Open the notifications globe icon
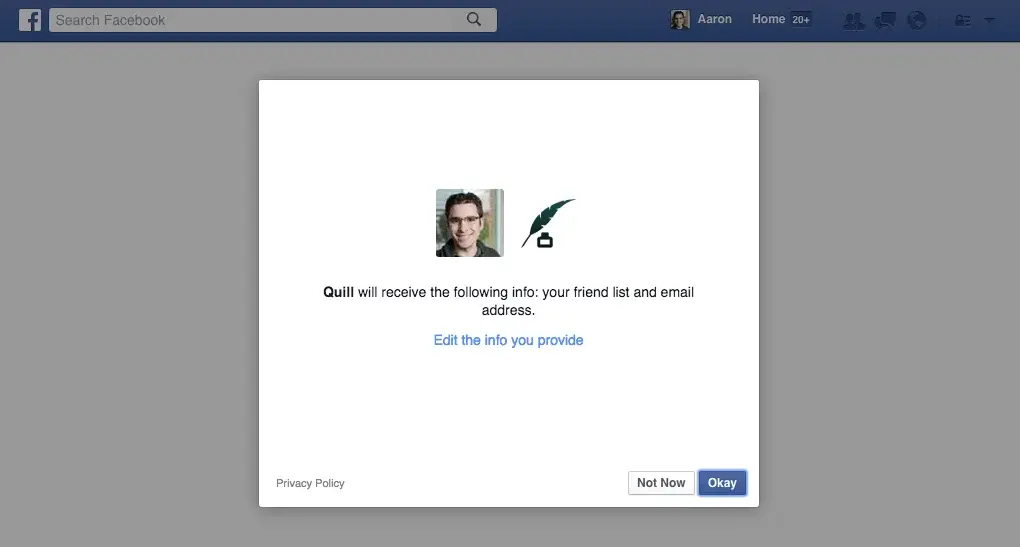The width and height of the screenshot is (1020, 547). (x=916, y=20)
